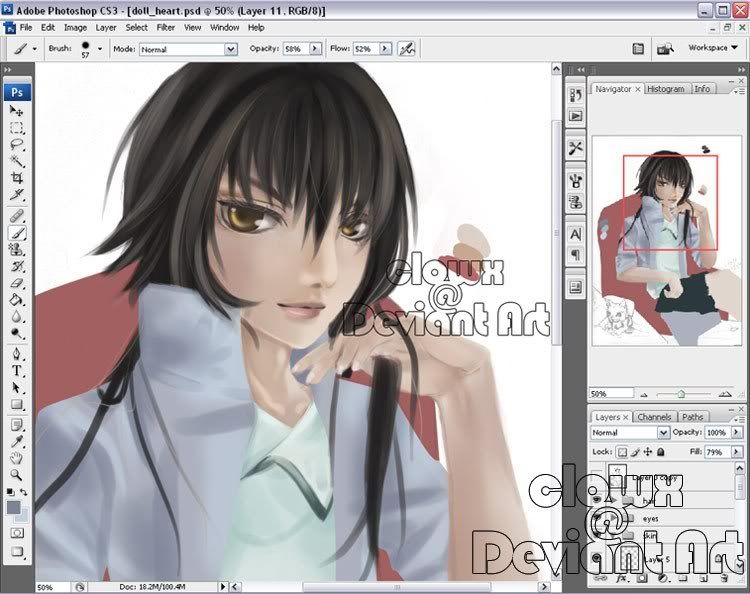Image resolution: width=750 pixels, height=594 pixels.
Task: Switch to the Paths tab
Action: click(x=692, y=417)
